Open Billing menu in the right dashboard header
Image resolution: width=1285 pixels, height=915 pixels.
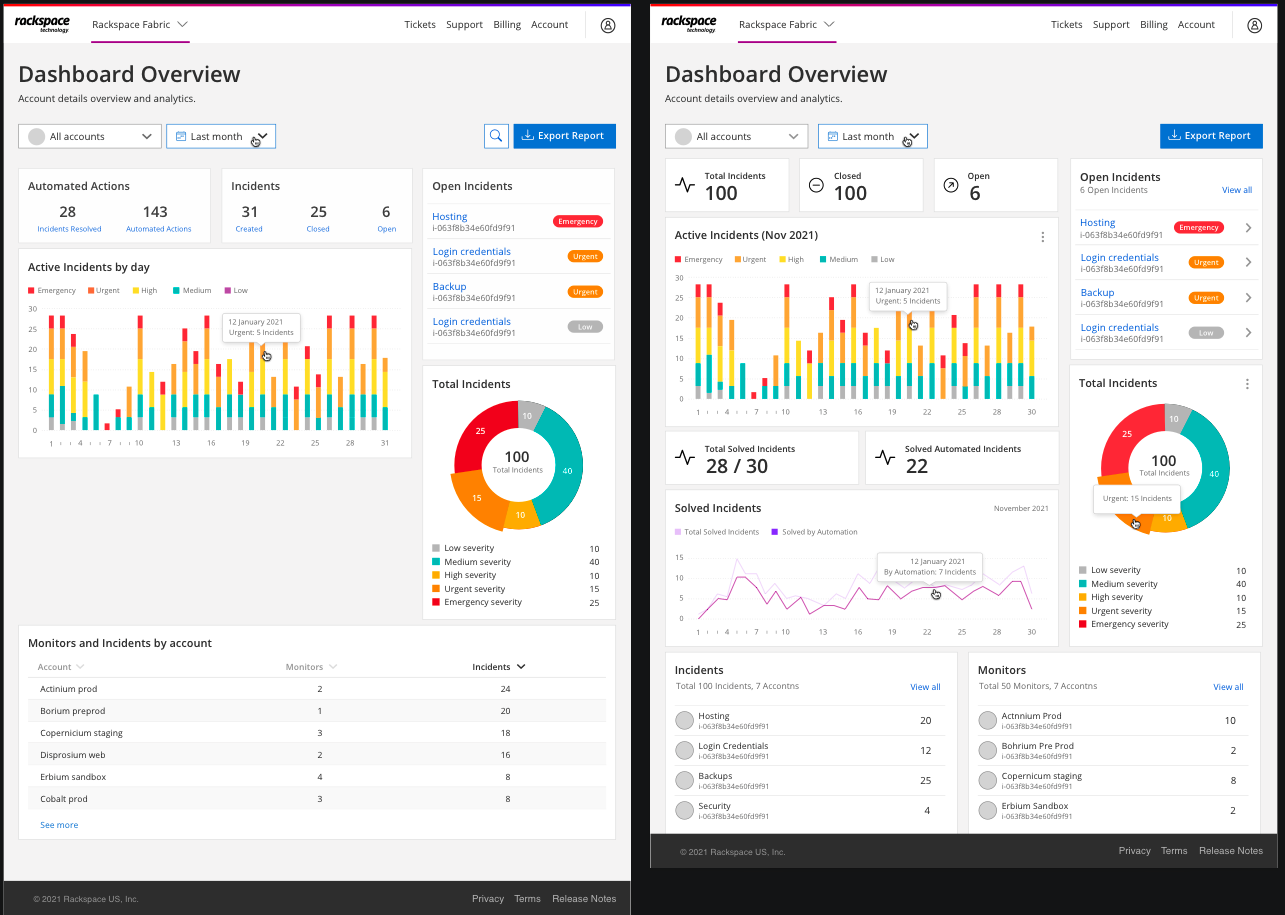(1153, 25)
